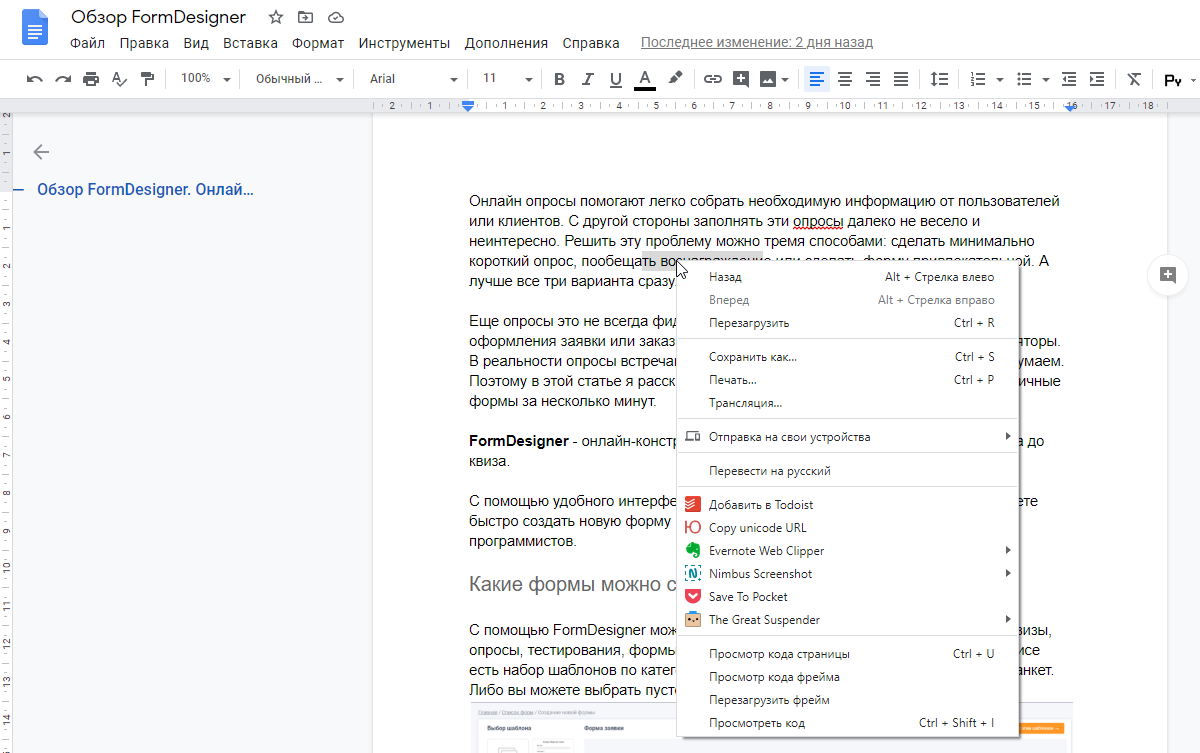Toggle bold formatting
1200x753 pixels.
pos(559,79)
